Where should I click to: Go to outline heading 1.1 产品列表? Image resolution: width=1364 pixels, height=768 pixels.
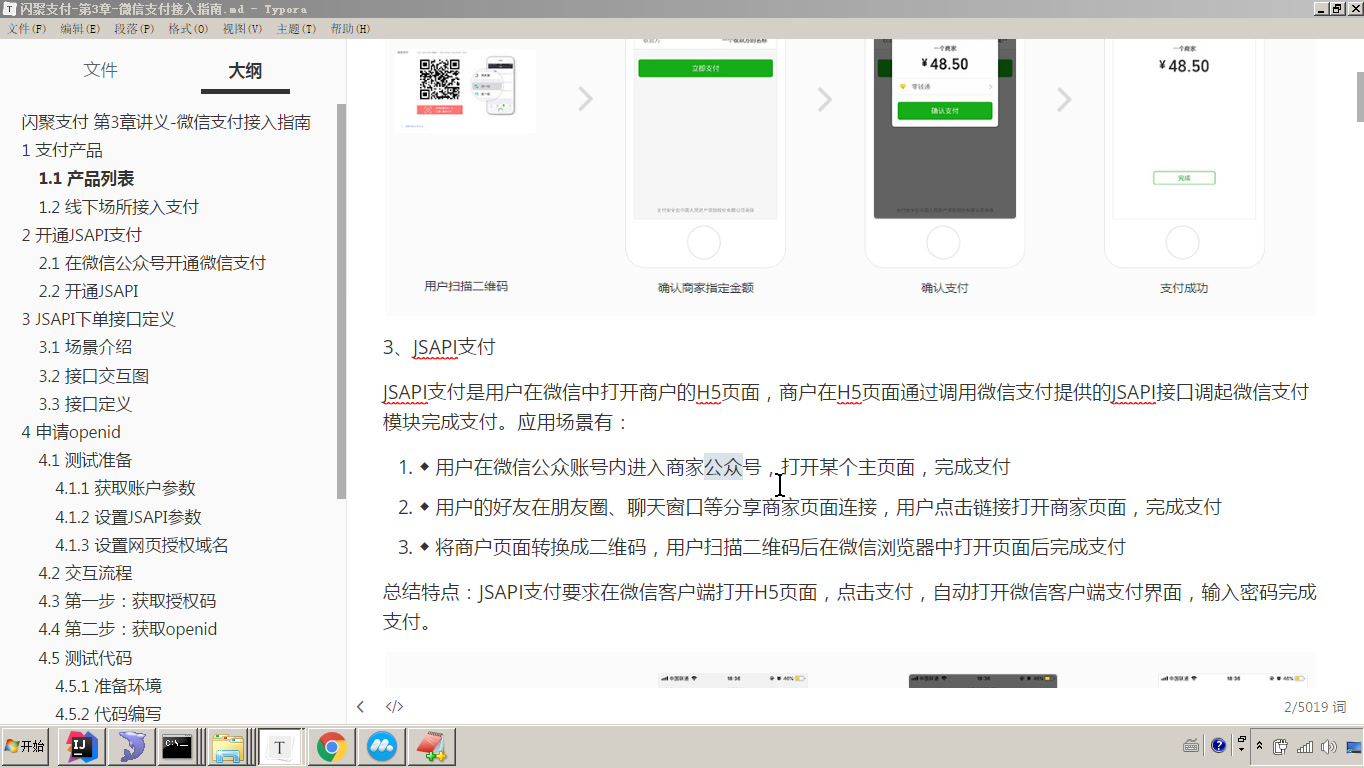[86, 178]
